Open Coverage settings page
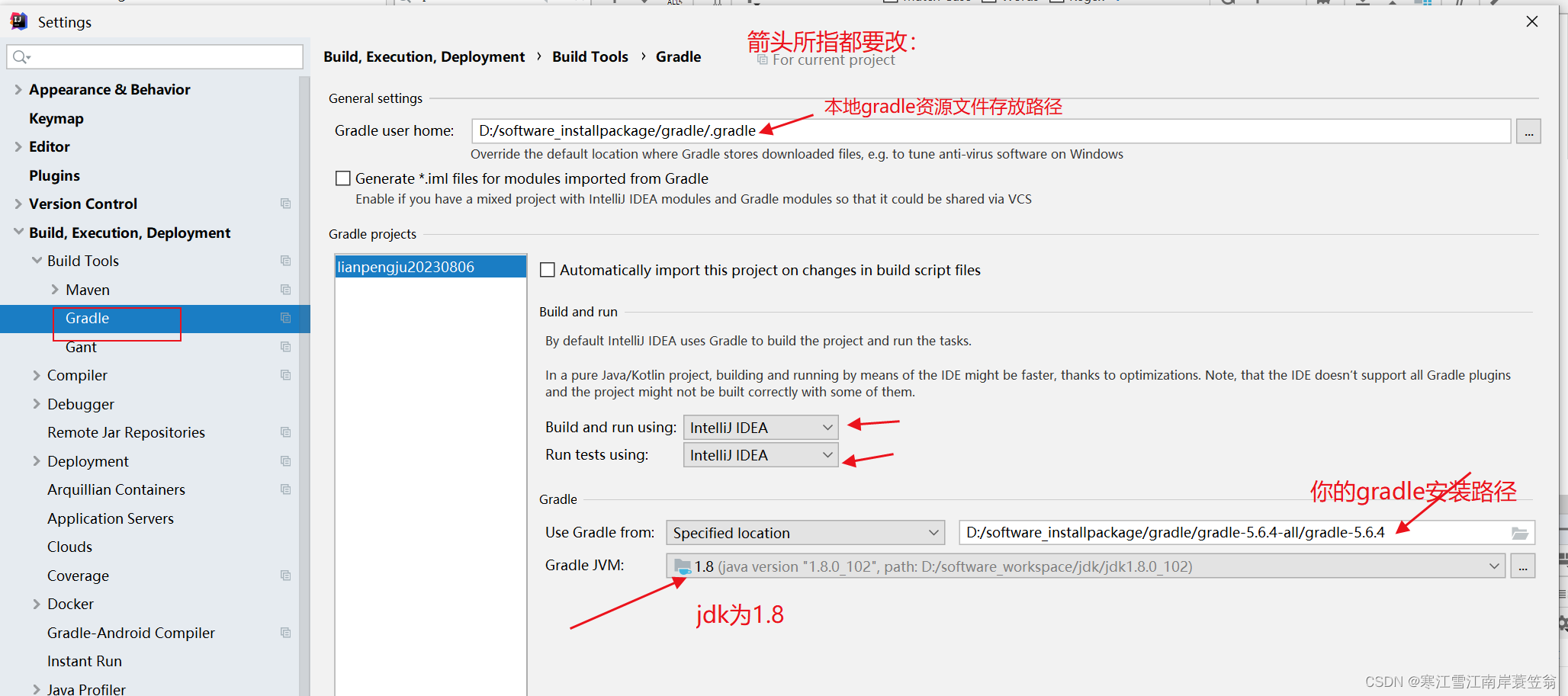 pyautogui.click(x=78, y=576)
